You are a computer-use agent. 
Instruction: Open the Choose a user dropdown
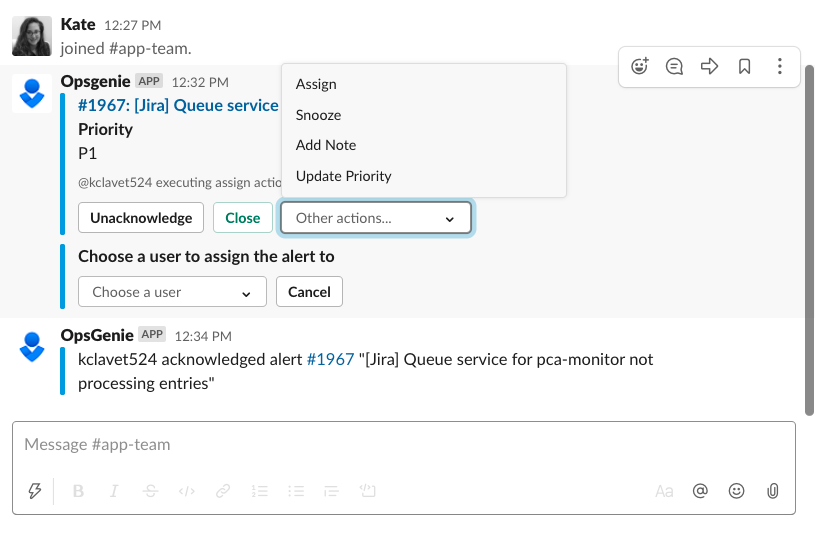pos(172,292)
